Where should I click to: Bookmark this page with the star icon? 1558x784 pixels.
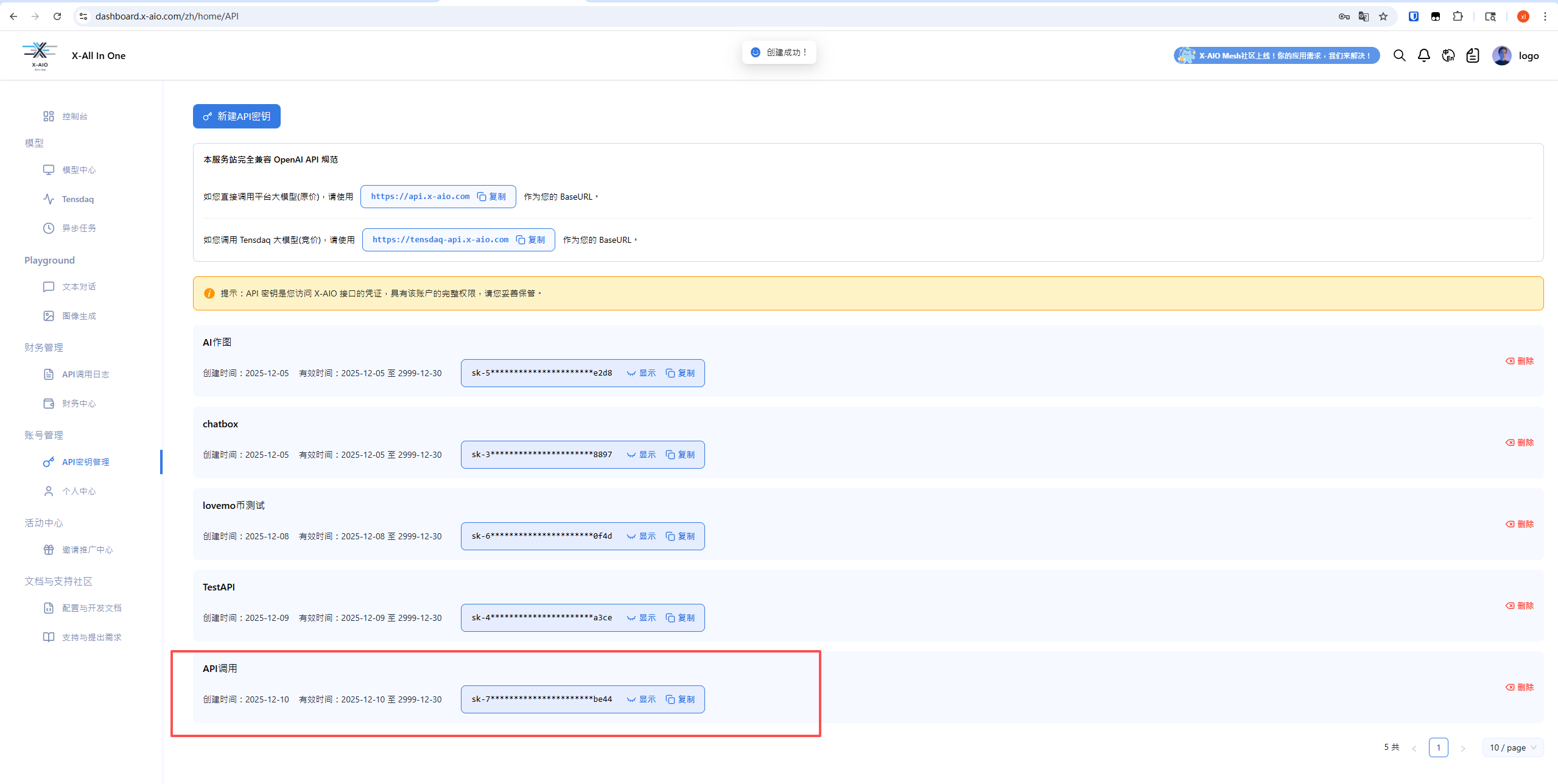(1383, 16)
